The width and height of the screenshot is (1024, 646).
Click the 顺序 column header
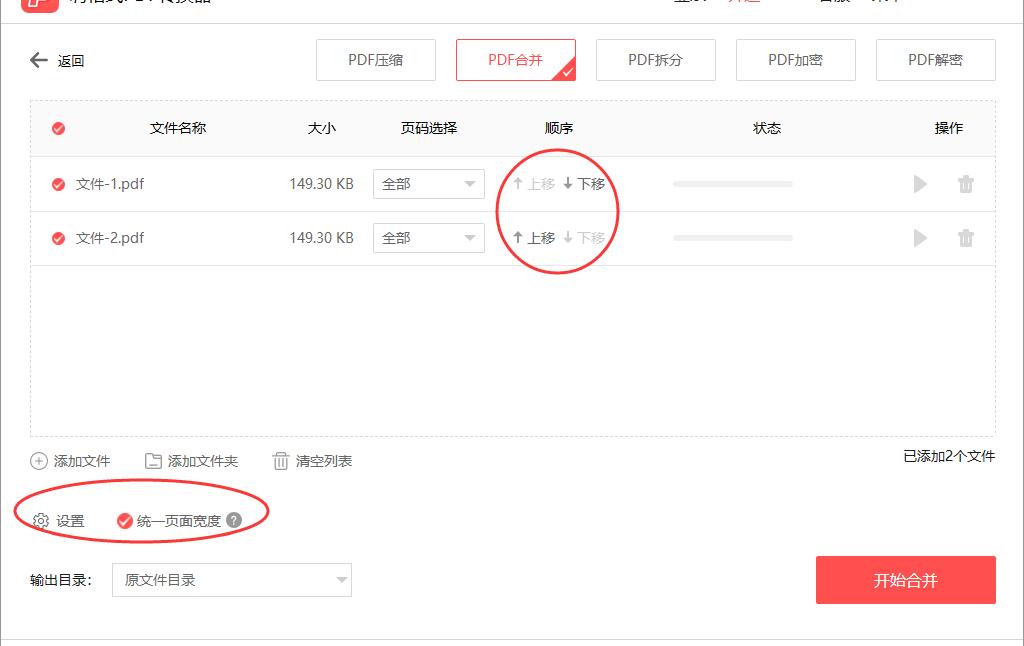[x=558, y=128]
